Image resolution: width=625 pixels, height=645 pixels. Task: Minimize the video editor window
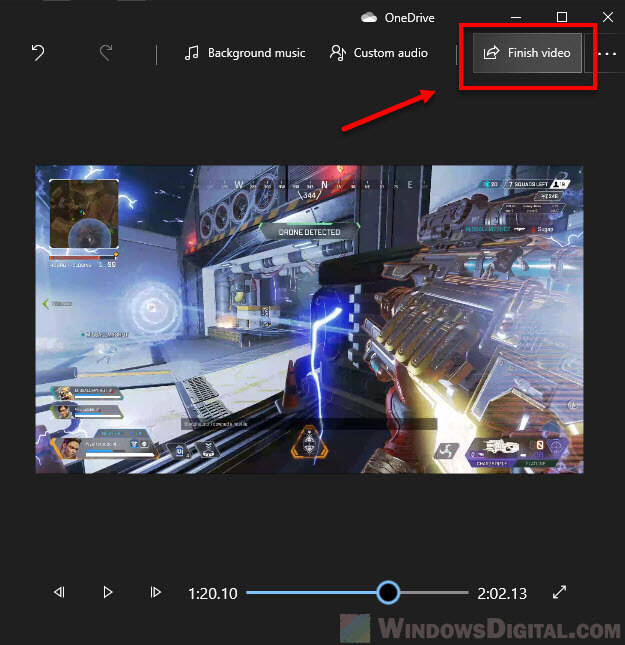(x=516, y=17)
